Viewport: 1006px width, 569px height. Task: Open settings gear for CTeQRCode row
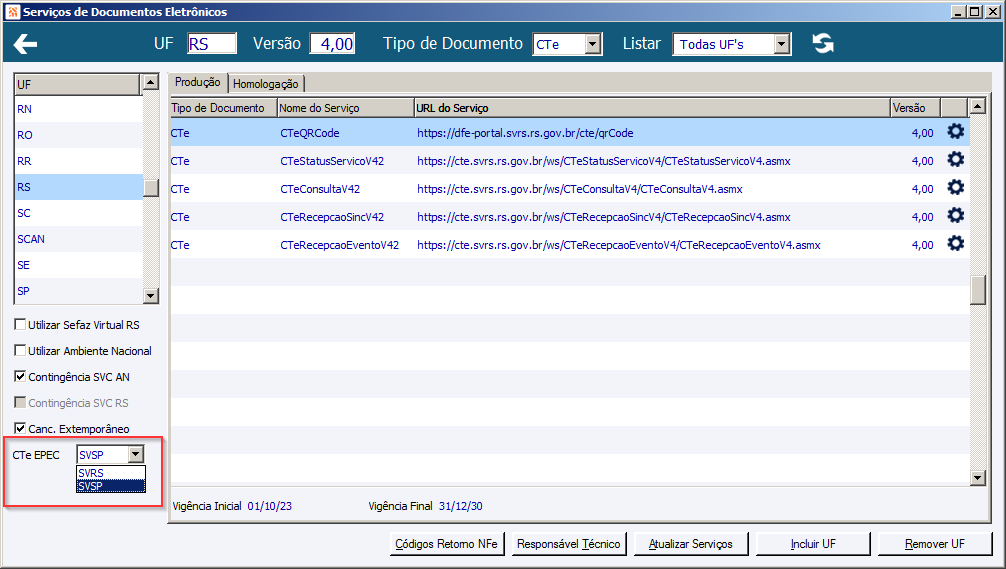point(955,132)
